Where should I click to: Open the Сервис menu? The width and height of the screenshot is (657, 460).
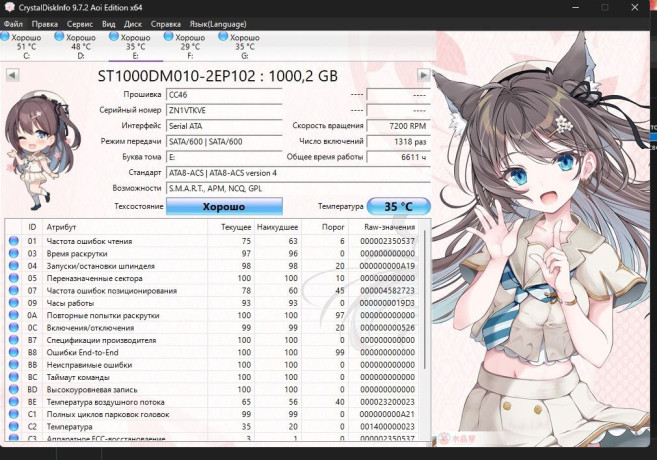coord(80,22)
